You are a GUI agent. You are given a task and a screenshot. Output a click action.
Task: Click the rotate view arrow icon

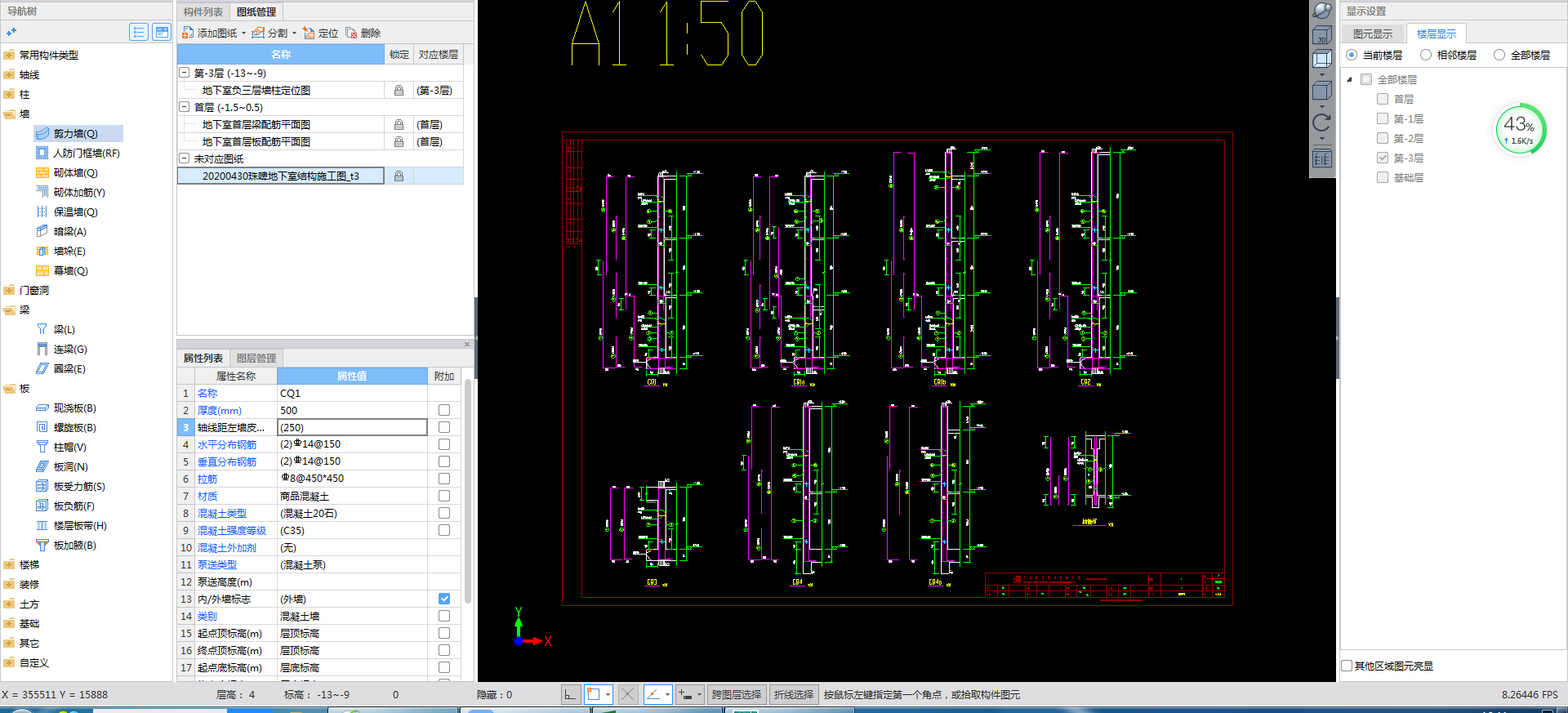pyautogui.click(x=1321, y=123)
